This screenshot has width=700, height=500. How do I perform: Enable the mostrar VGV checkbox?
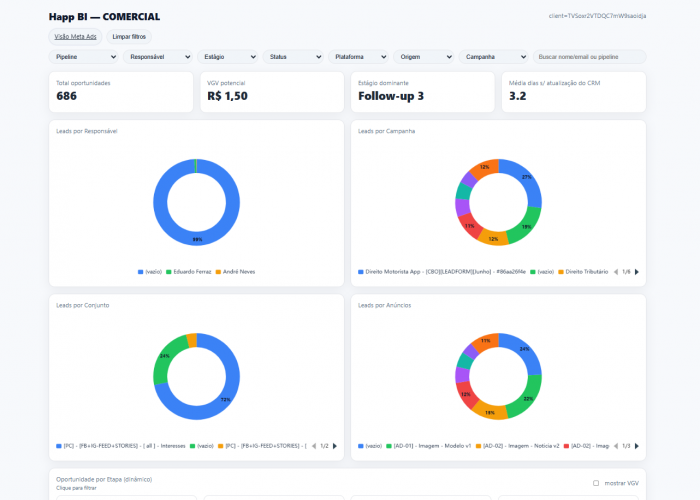(x=596, y=483)
